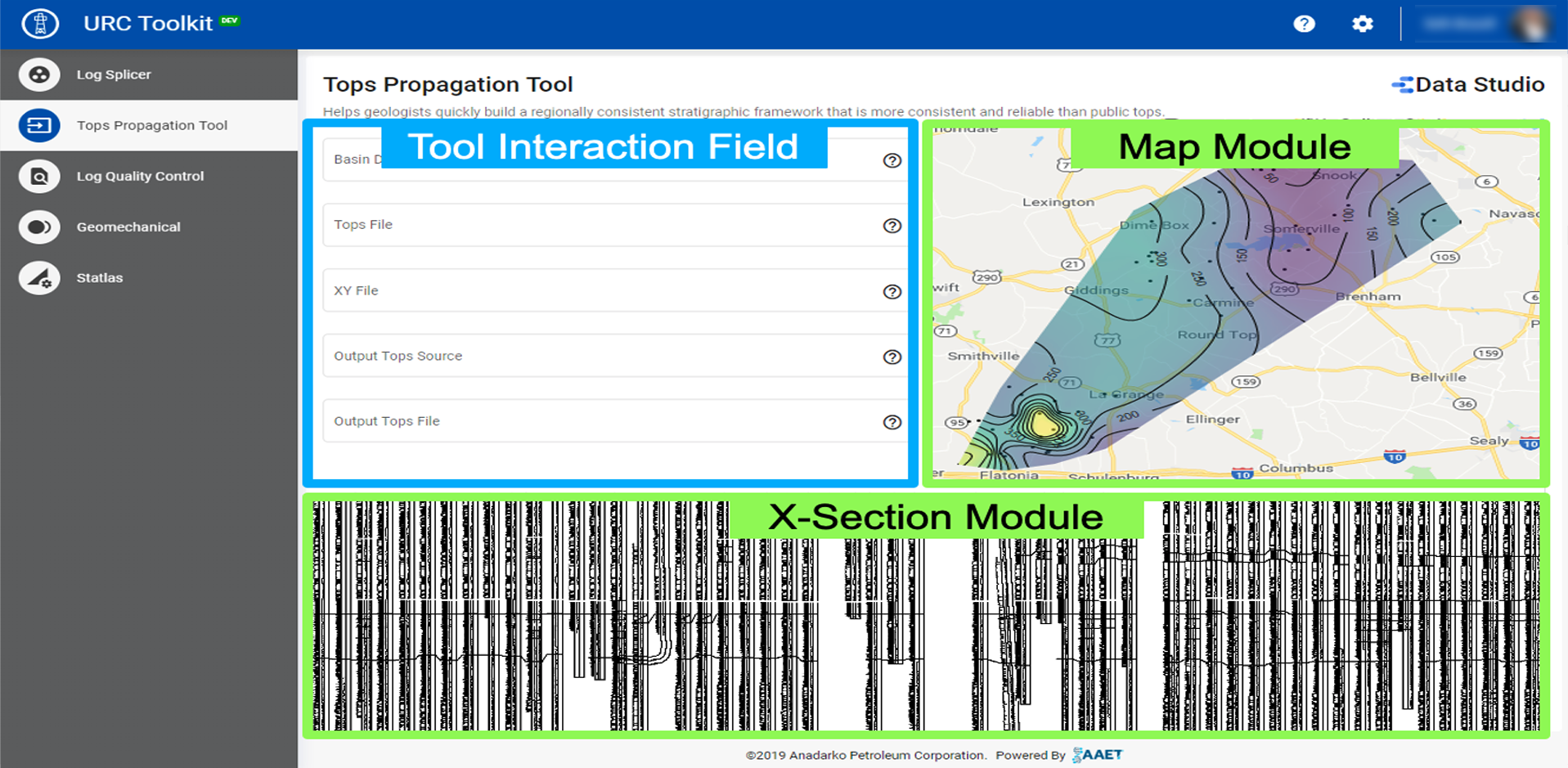The height and width of the screenshot is (768, 1568).
Task: Open the Geomechanical menu item
Action: coord(128,227)
